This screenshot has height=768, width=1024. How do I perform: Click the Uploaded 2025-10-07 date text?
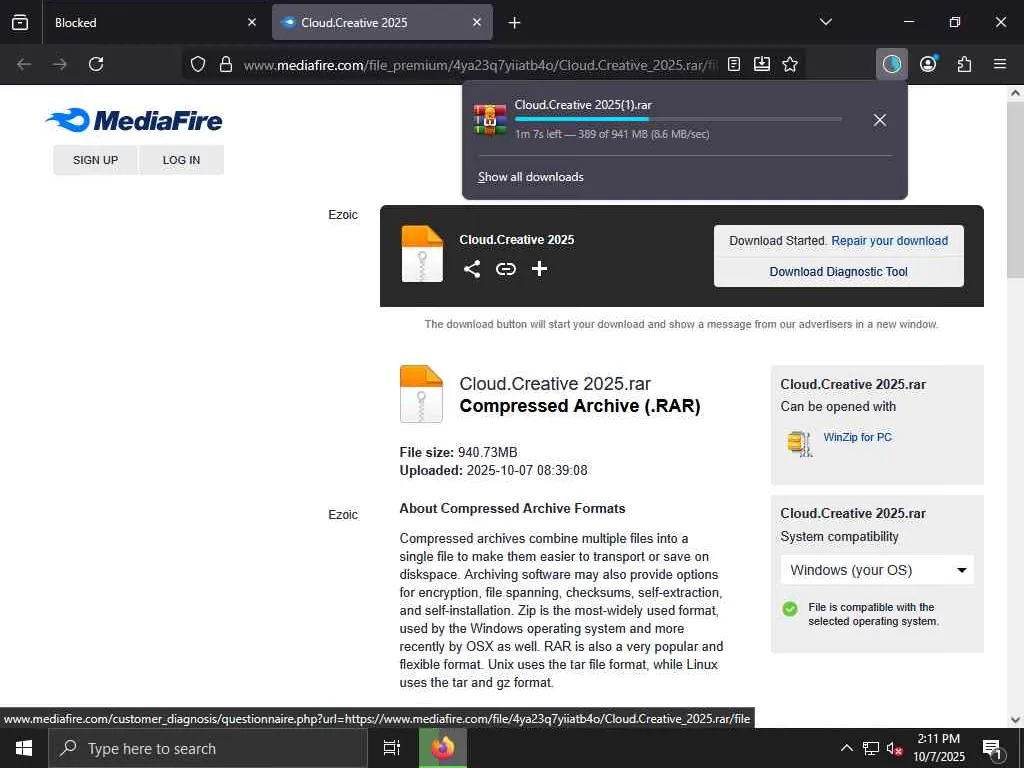[x=494, y=470]
